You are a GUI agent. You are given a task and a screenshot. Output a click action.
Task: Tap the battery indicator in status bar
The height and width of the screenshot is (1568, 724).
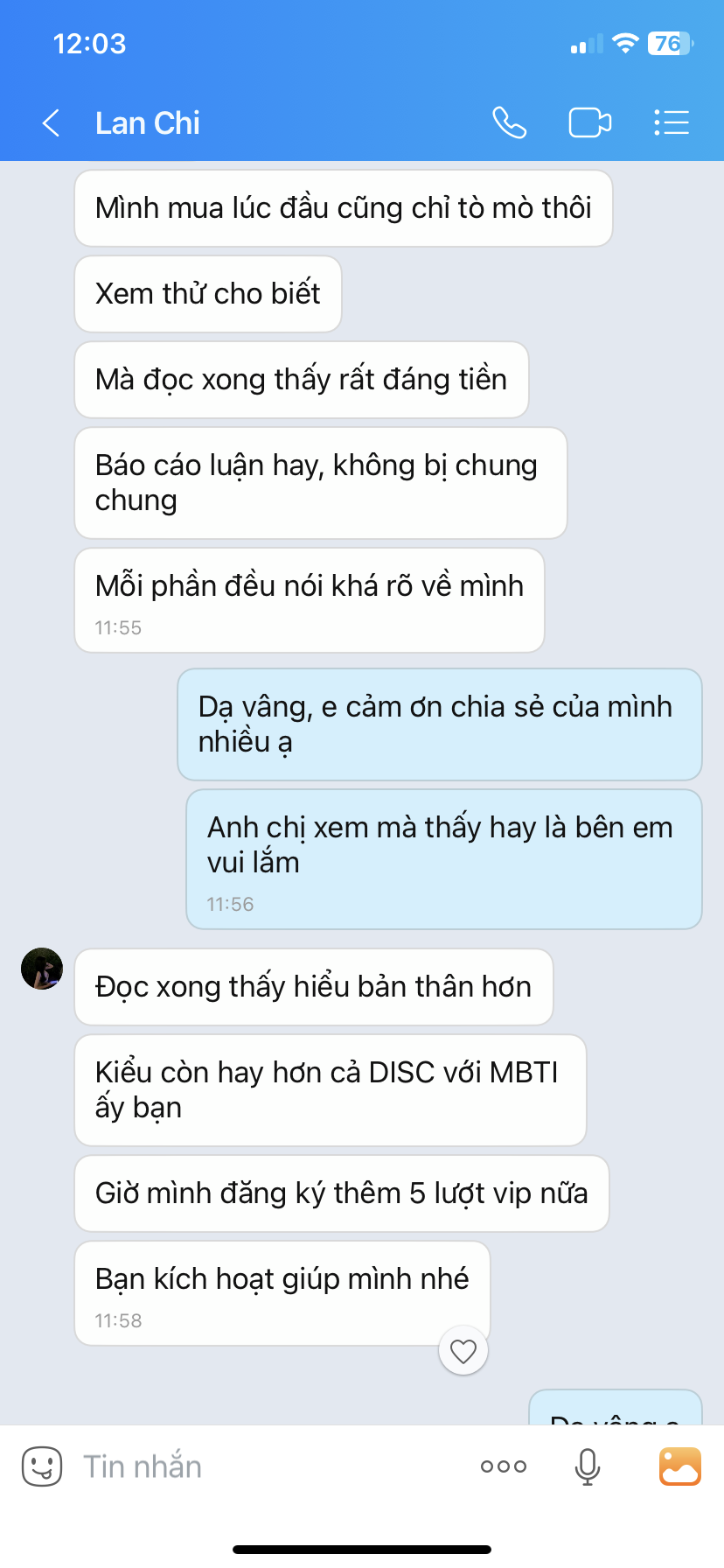point(670,44)
